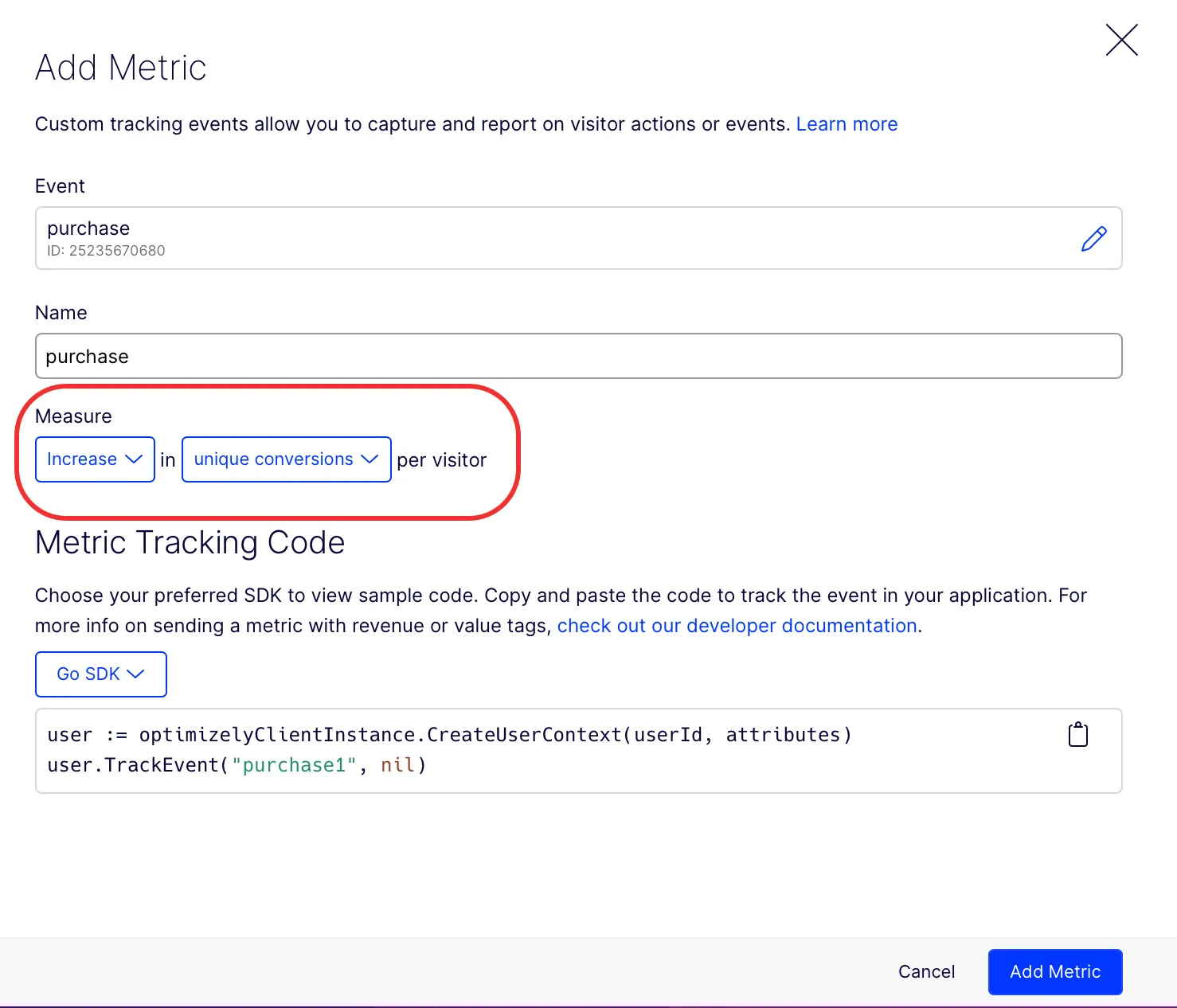Click the CreateUserContext code line

(x=450, y=735)
